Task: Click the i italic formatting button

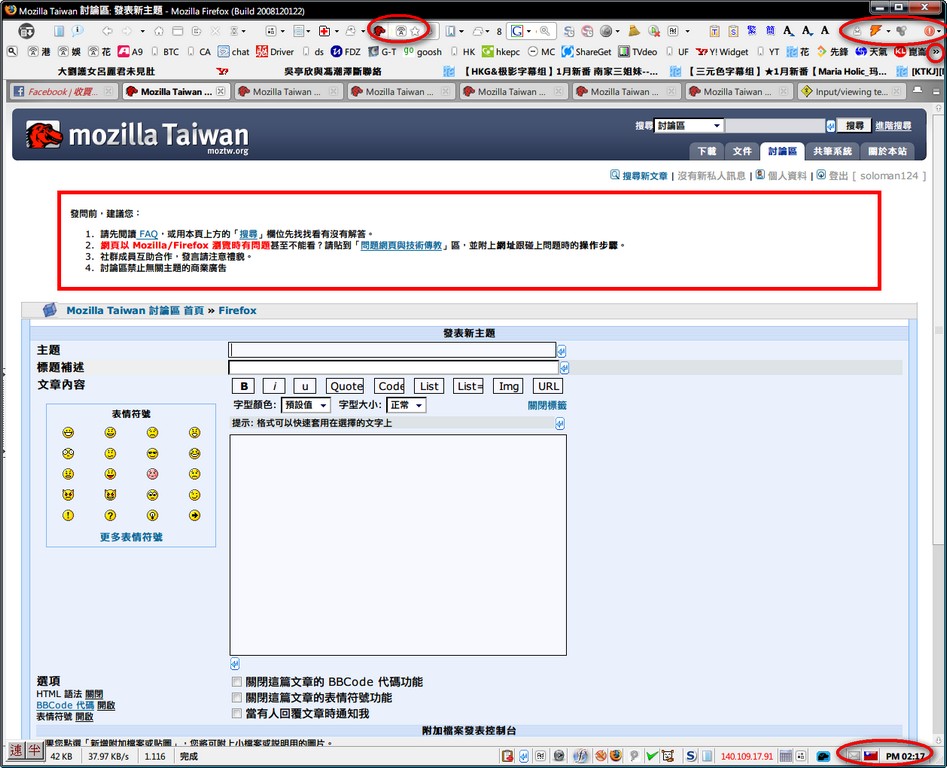Action: [x=274, y=386]
